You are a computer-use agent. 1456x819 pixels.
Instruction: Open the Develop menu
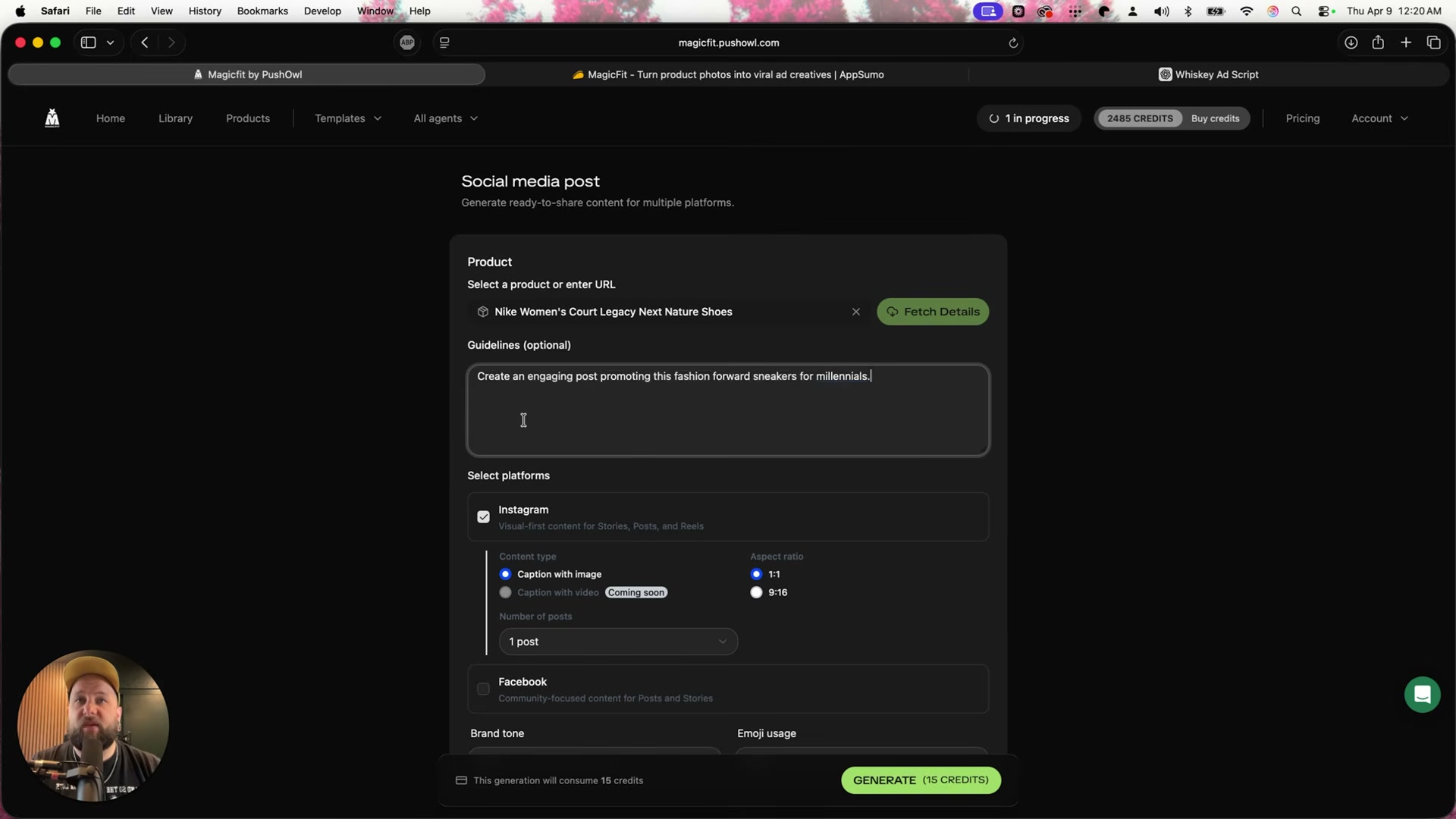point(322,11)
